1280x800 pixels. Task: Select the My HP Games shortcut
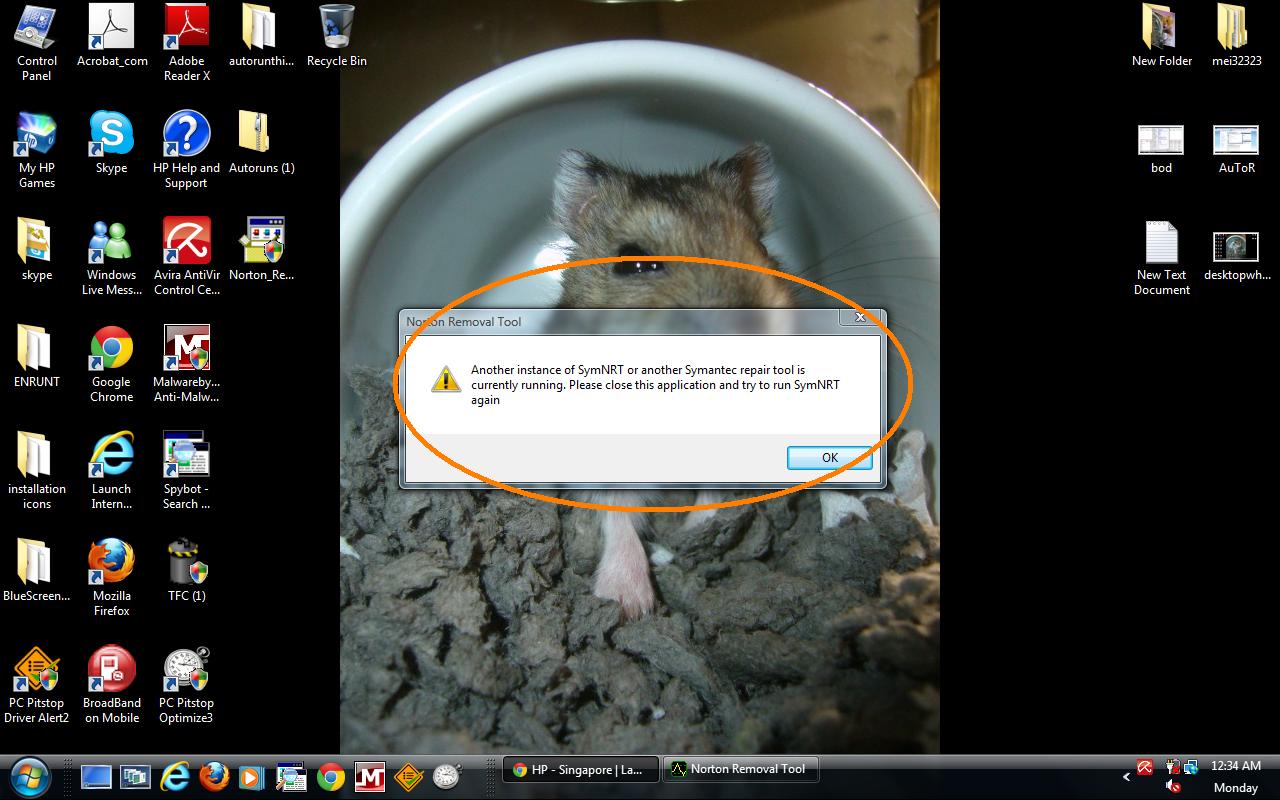[x=36, y=150]
